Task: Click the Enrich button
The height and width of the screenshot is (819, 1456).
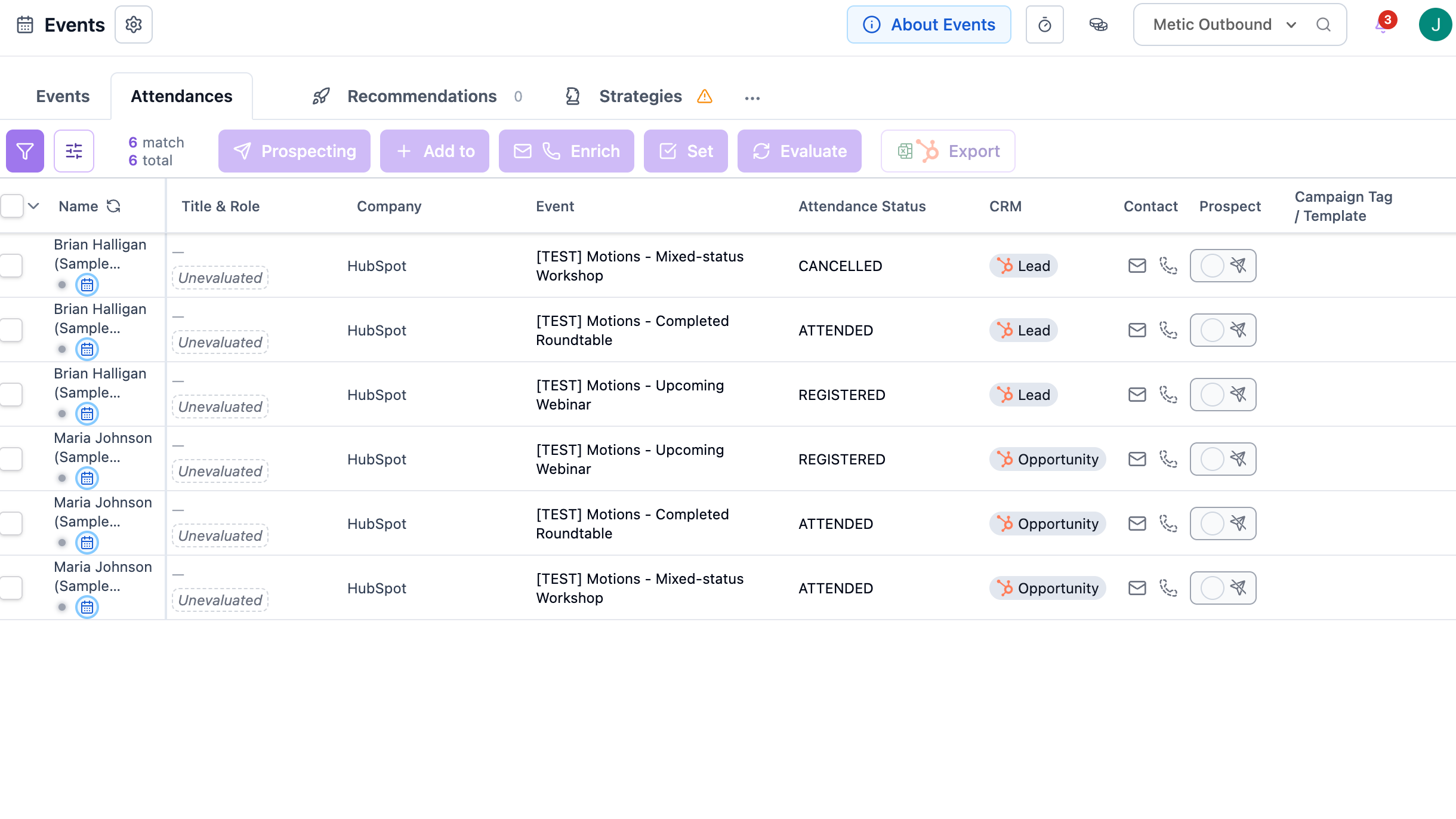Action: (566, 151)
